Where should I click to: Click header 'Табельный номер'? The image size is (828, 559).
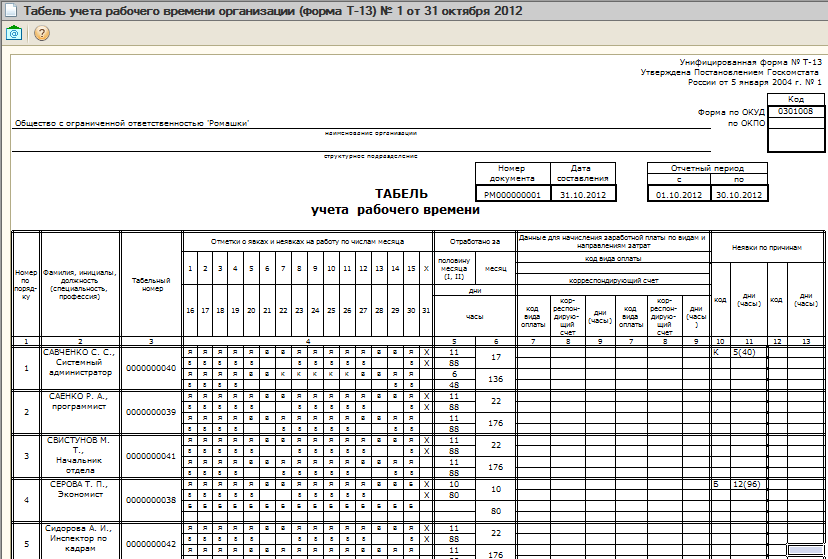(x=151, y=284)
